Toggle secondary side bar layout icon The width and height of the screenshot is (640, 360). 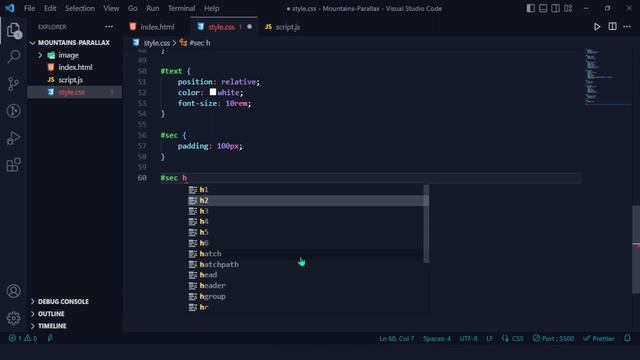pyautogui.click(x=556, y=8)
